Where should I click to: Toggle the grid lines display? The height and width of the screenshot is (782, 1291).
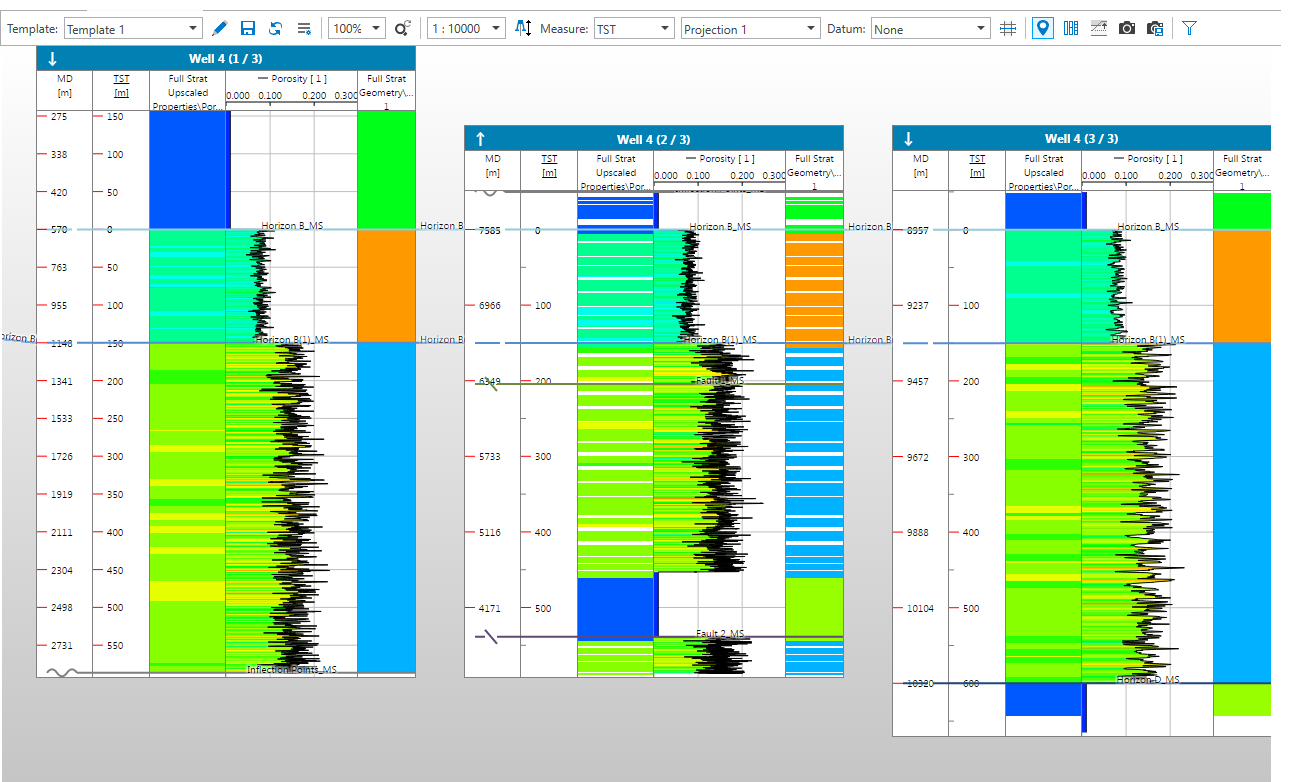pyautogui.click(x=1008, y=29)
